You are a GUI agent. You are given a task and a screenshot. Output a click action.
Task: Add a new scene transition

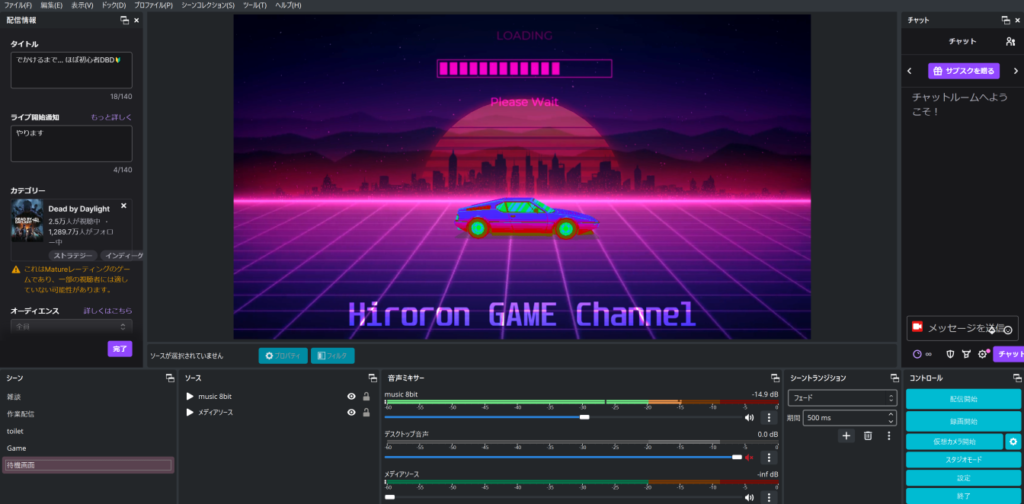coord(846,435)
